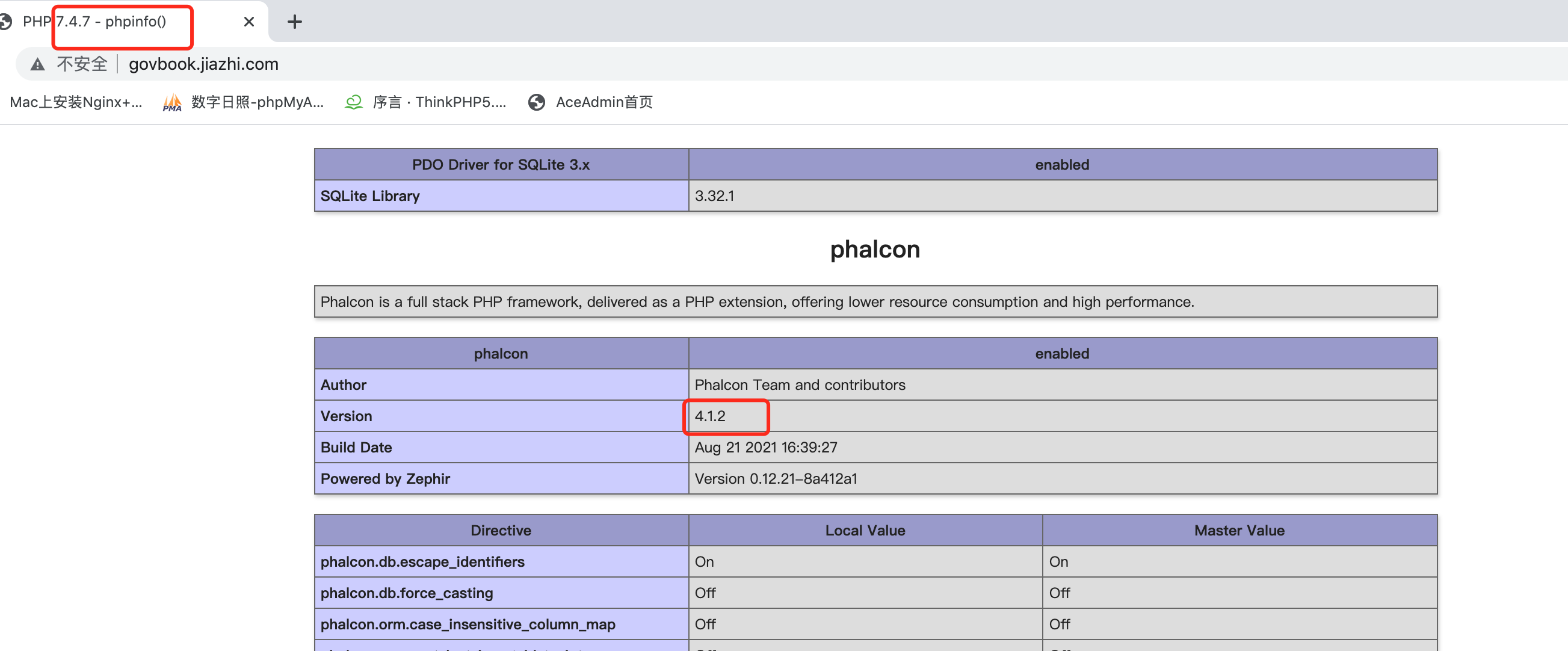Image resolution: width=1568 pixels, height=651 pixels.
Task: Click the "Powered by Zephir" row label
Action: (x=384, y=479)
